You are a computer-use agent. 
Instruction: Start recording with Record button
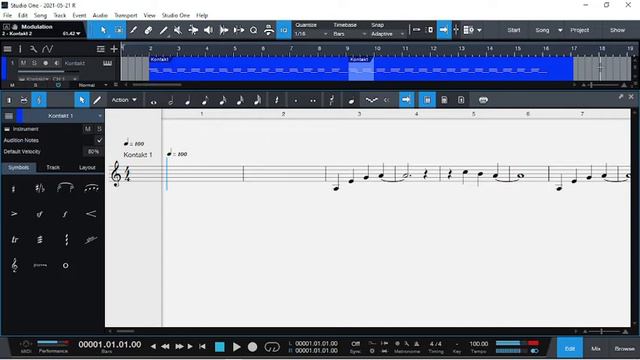253,347
